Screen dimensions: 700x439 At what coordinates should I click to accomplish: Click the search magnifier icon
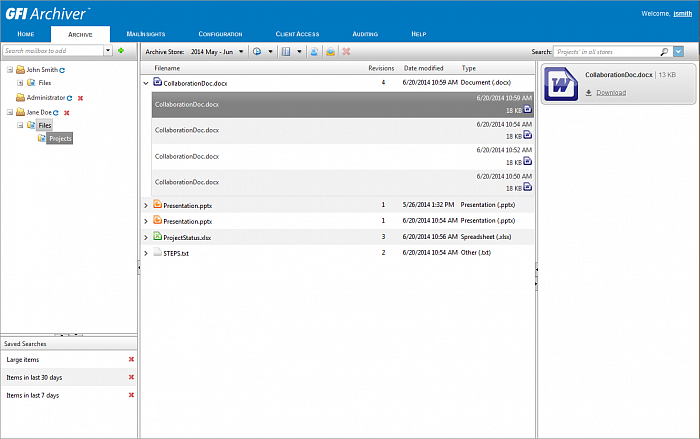click(665, 50)
